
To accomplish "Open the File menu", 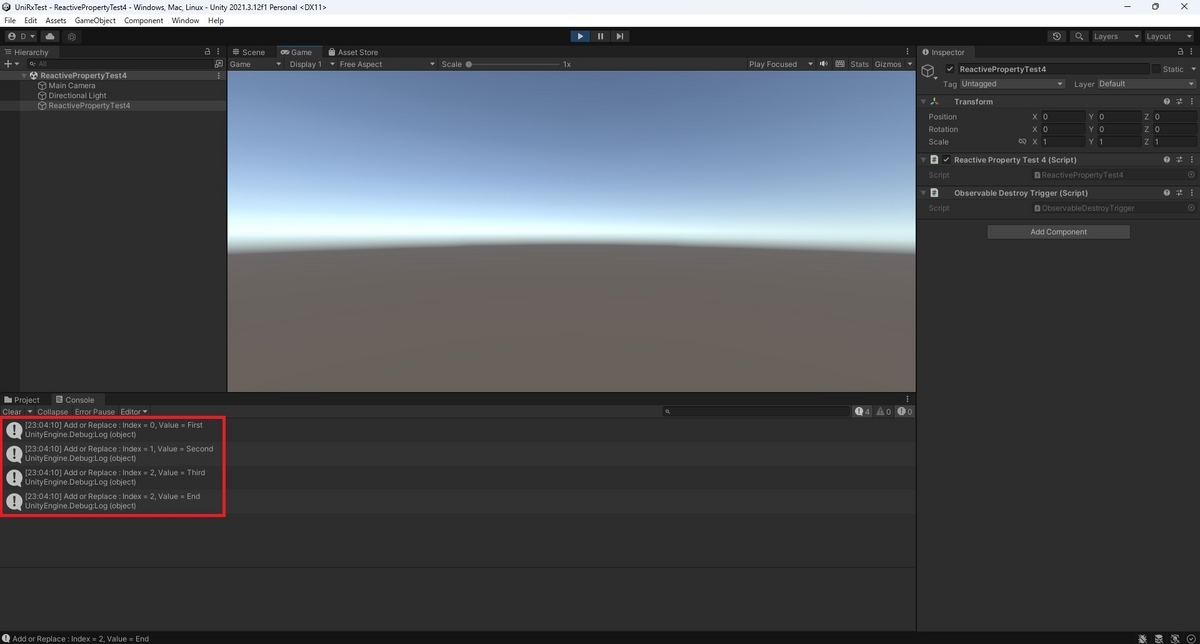I will click(10, 20).
